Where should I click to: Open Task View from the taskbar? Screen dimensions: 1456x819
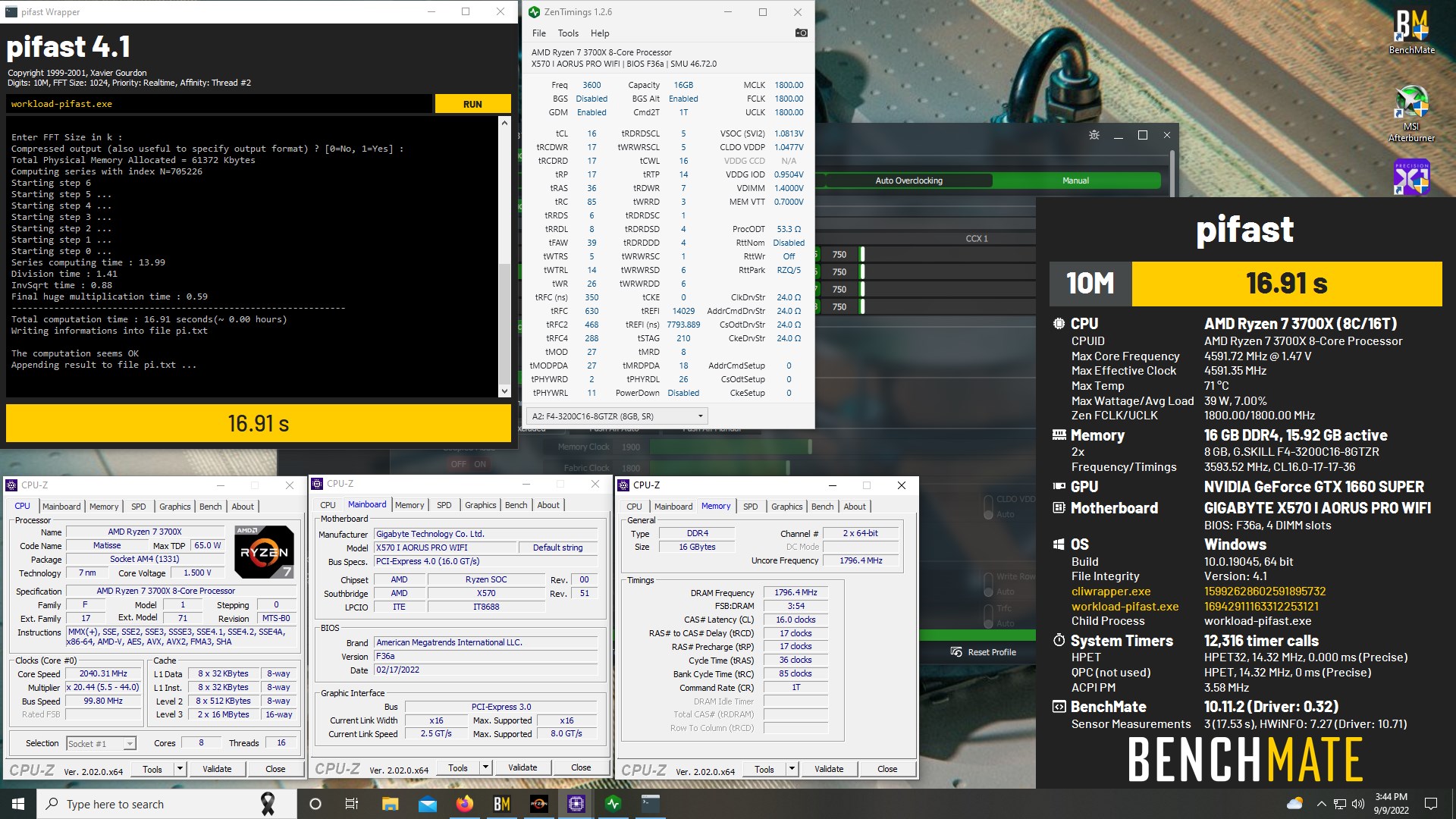352,804
